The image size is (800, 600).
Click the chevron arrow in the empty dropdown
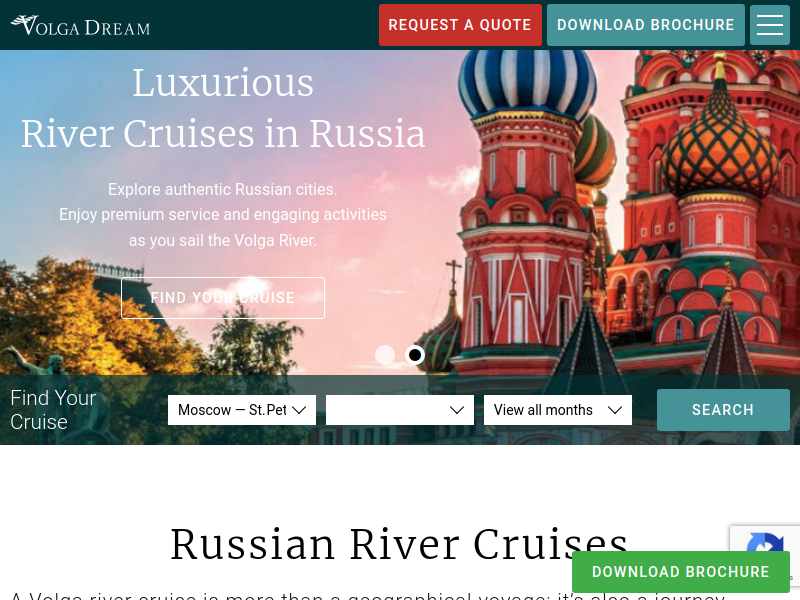coord(457,410)
